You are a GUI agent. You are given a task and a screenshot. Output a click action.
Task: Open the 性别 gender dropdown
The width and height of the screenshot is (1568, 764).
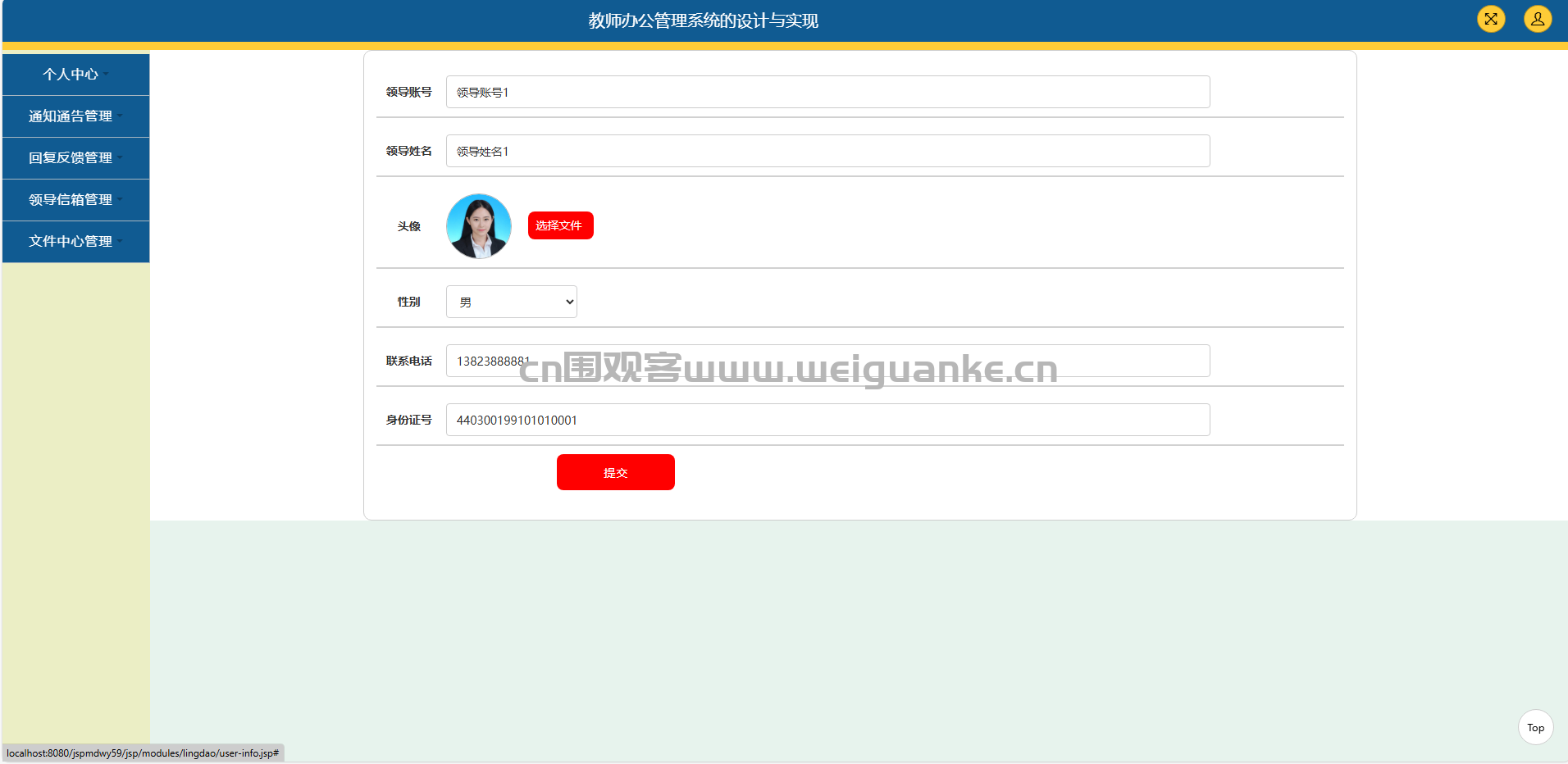click(511, 302)
